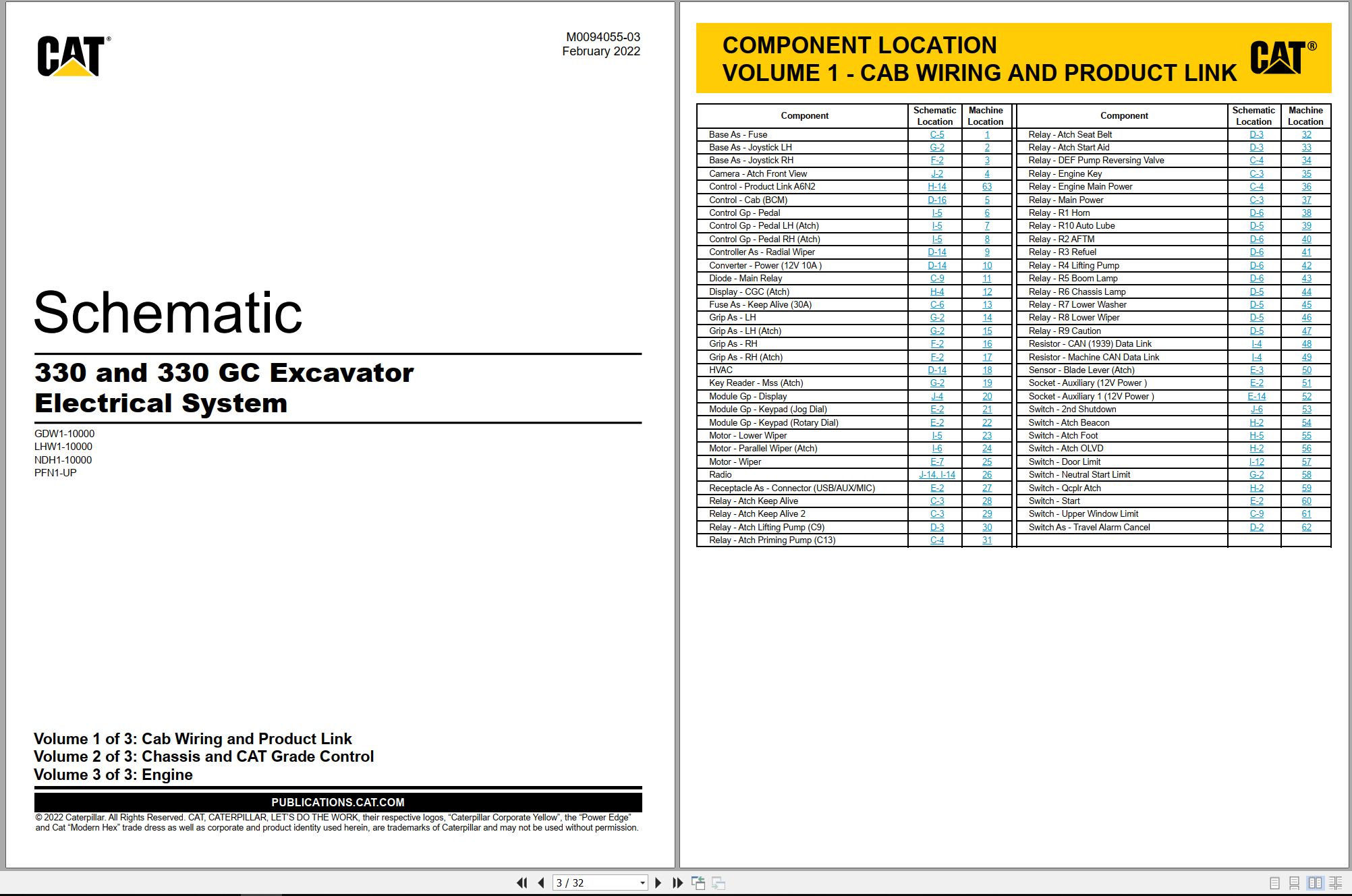Go to the next page

(658, 883)
